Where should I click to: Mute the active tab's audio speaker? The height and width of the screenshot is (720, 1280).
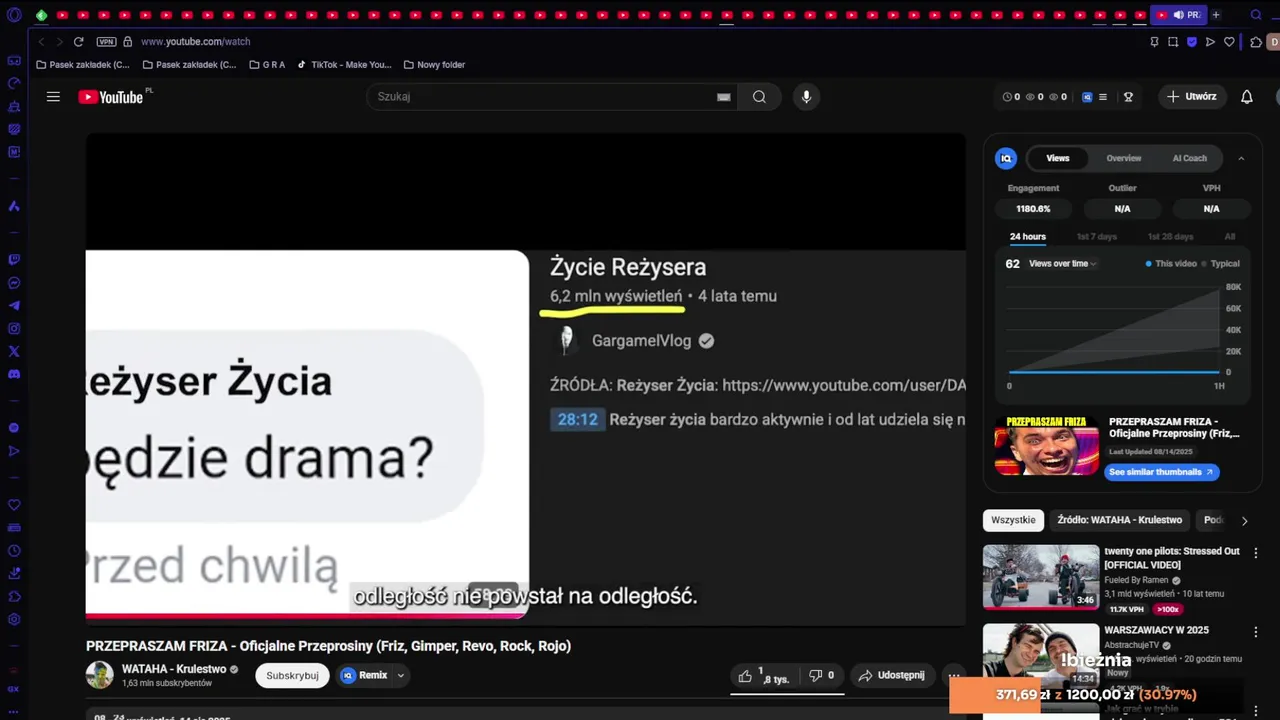(1178, 15)
